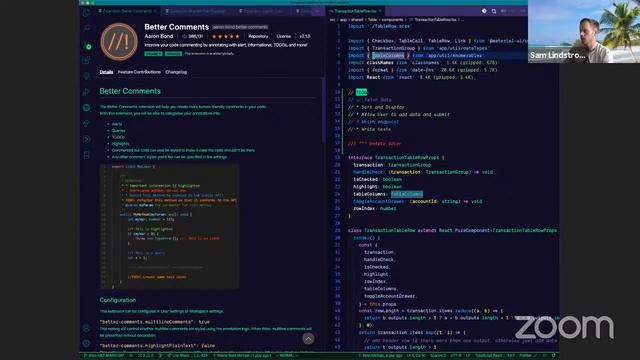Open Explorer view in activity bar
The image size is (640, 360).
point(86,13)
